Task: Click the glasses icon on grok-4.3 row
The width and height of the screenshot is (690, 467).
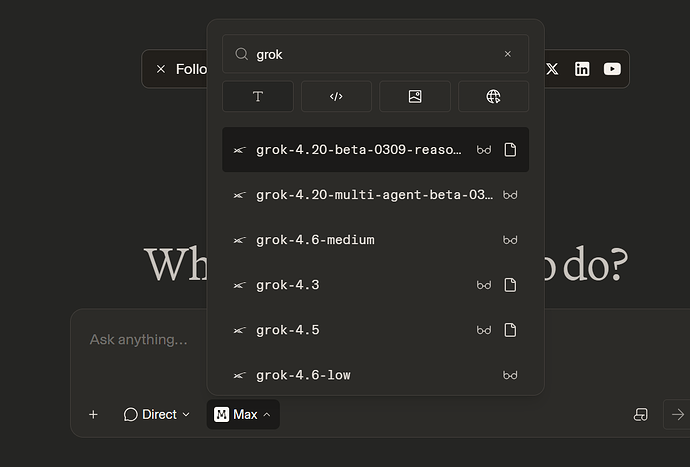Action: coord(484,285)
